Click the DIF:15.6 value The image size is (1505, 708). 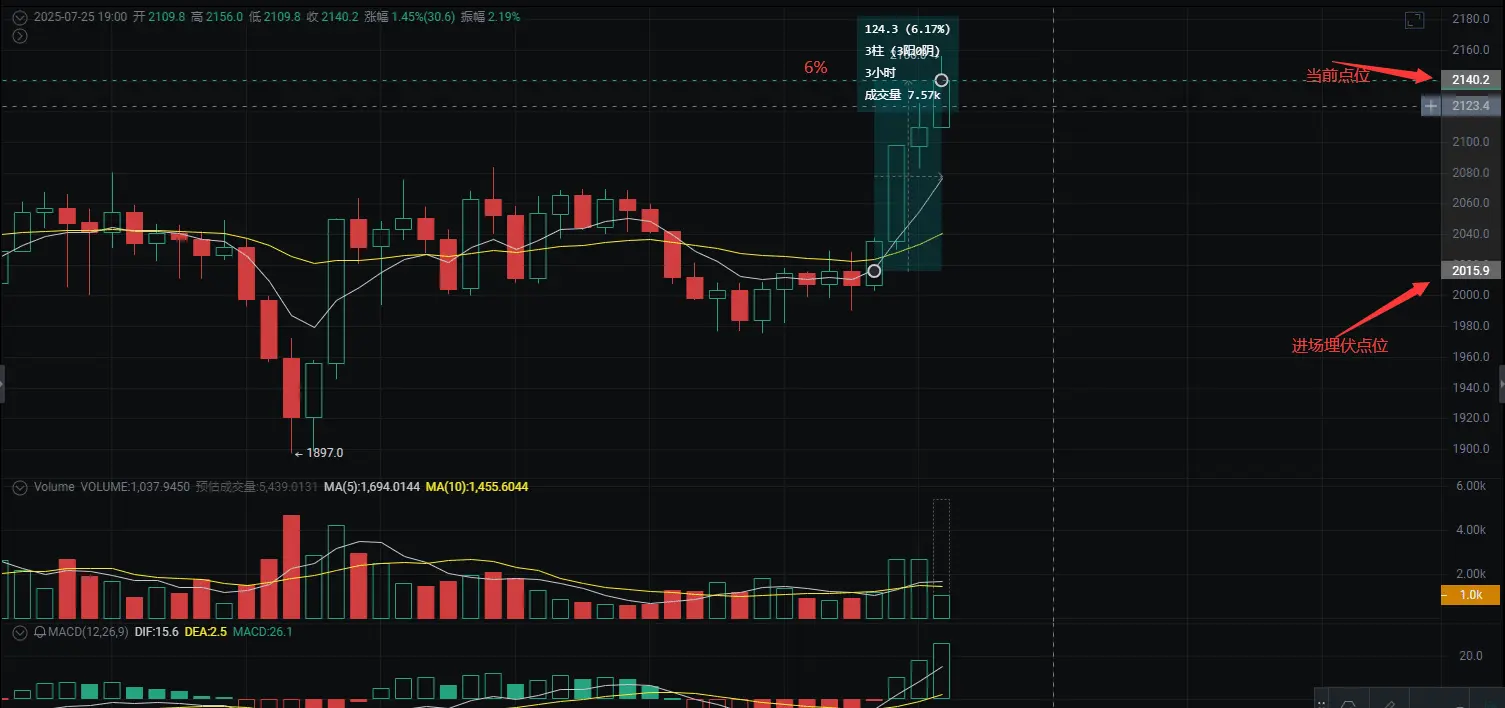pyautogui.click(x=156, y=632)
